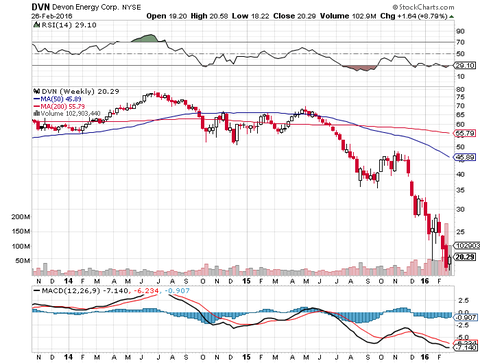The height and width of the screenshot is (363, 480).
Task: Click the 102903 volume tag on right axis
Action: 467,246
